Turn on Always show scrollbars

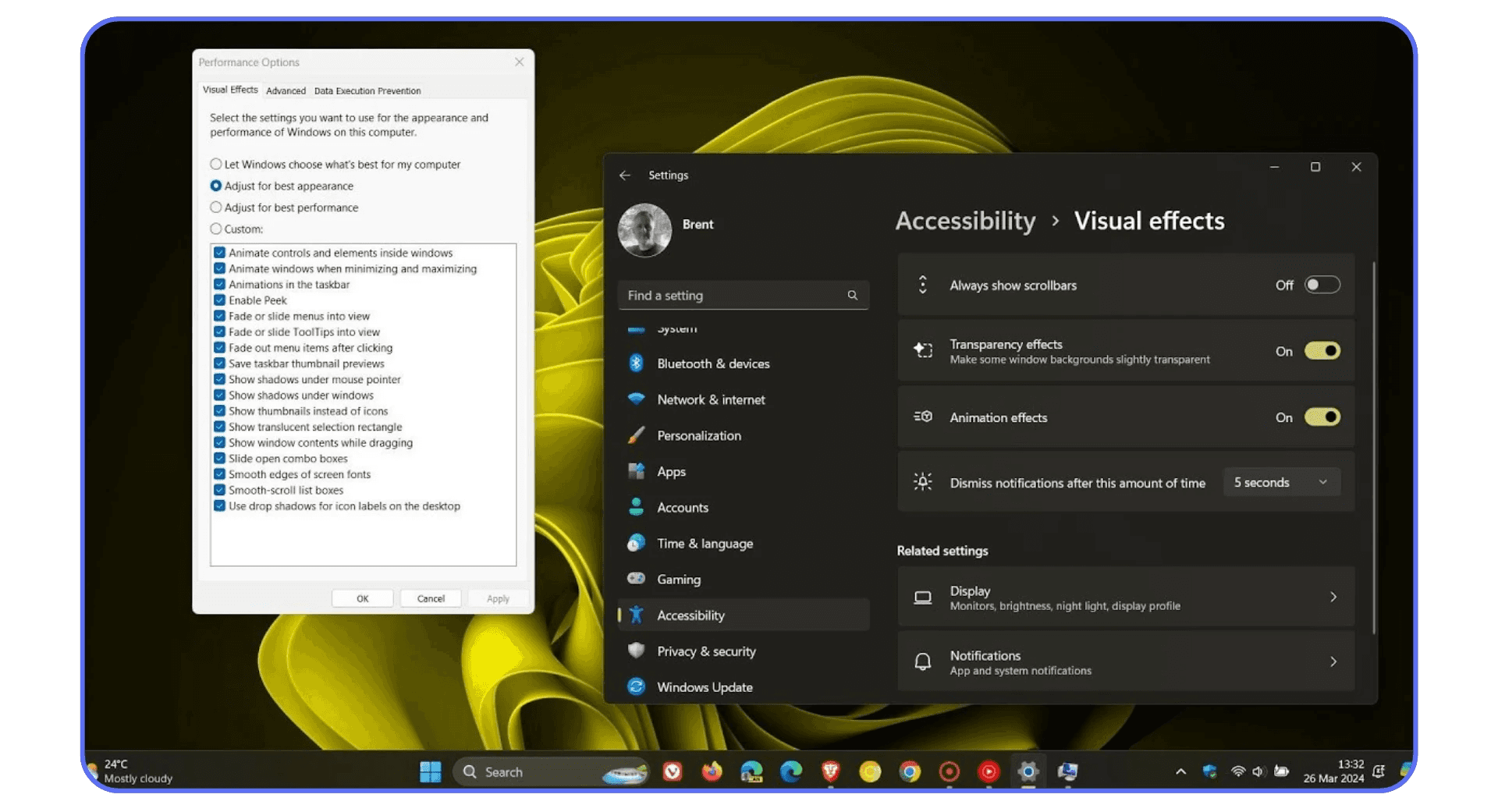[x=1321, y=285]
